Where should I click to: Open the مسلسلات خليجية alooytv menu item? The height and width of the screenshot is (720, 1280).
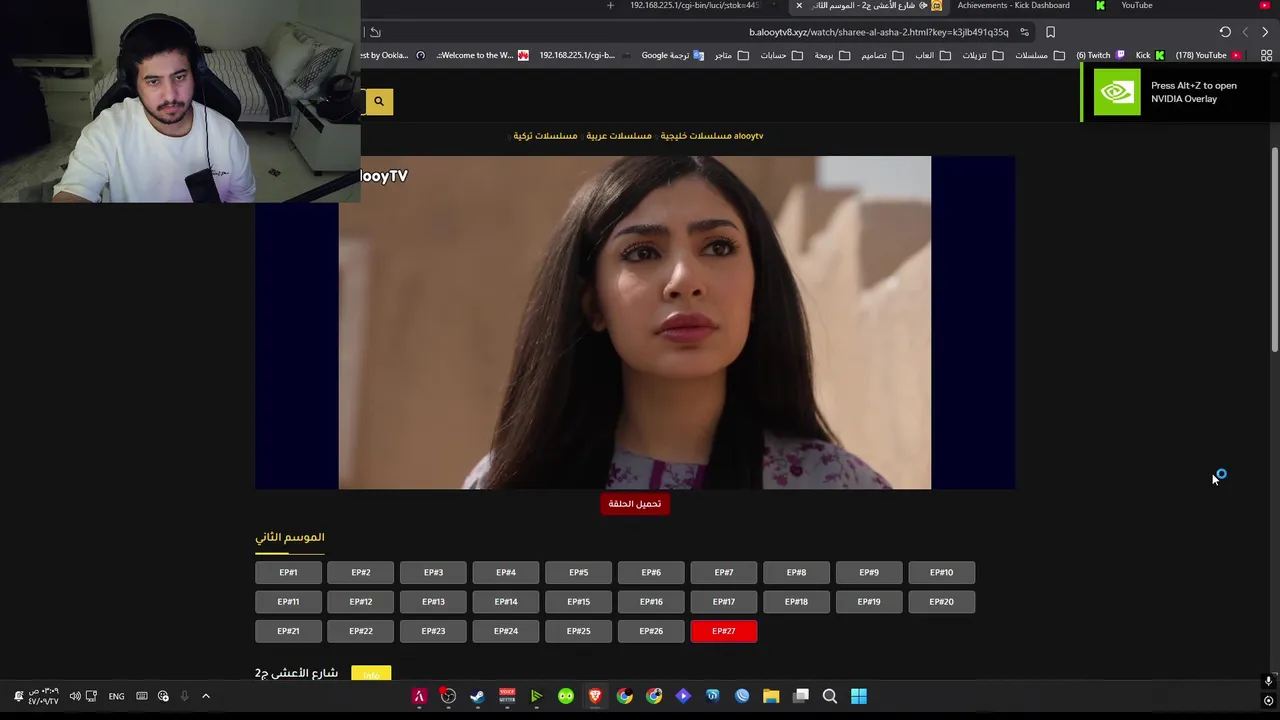pos(712,136)
